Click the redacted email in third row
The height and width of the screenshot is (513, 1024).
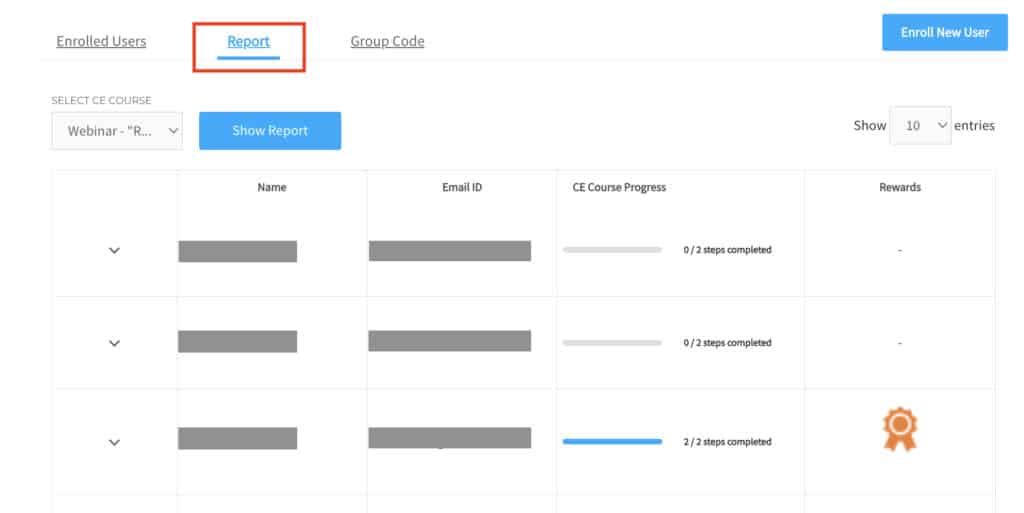point(449,438)
